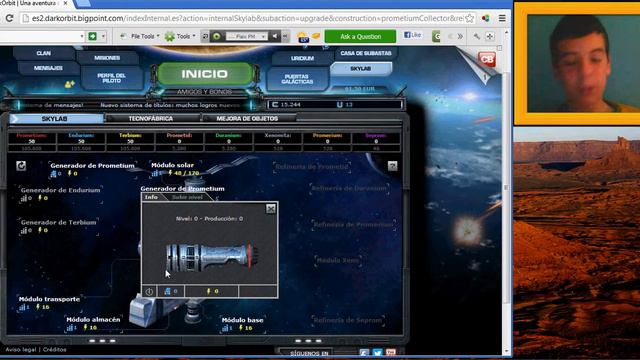
Task: Open the radio station dropdown
Action: coord(247,36)
